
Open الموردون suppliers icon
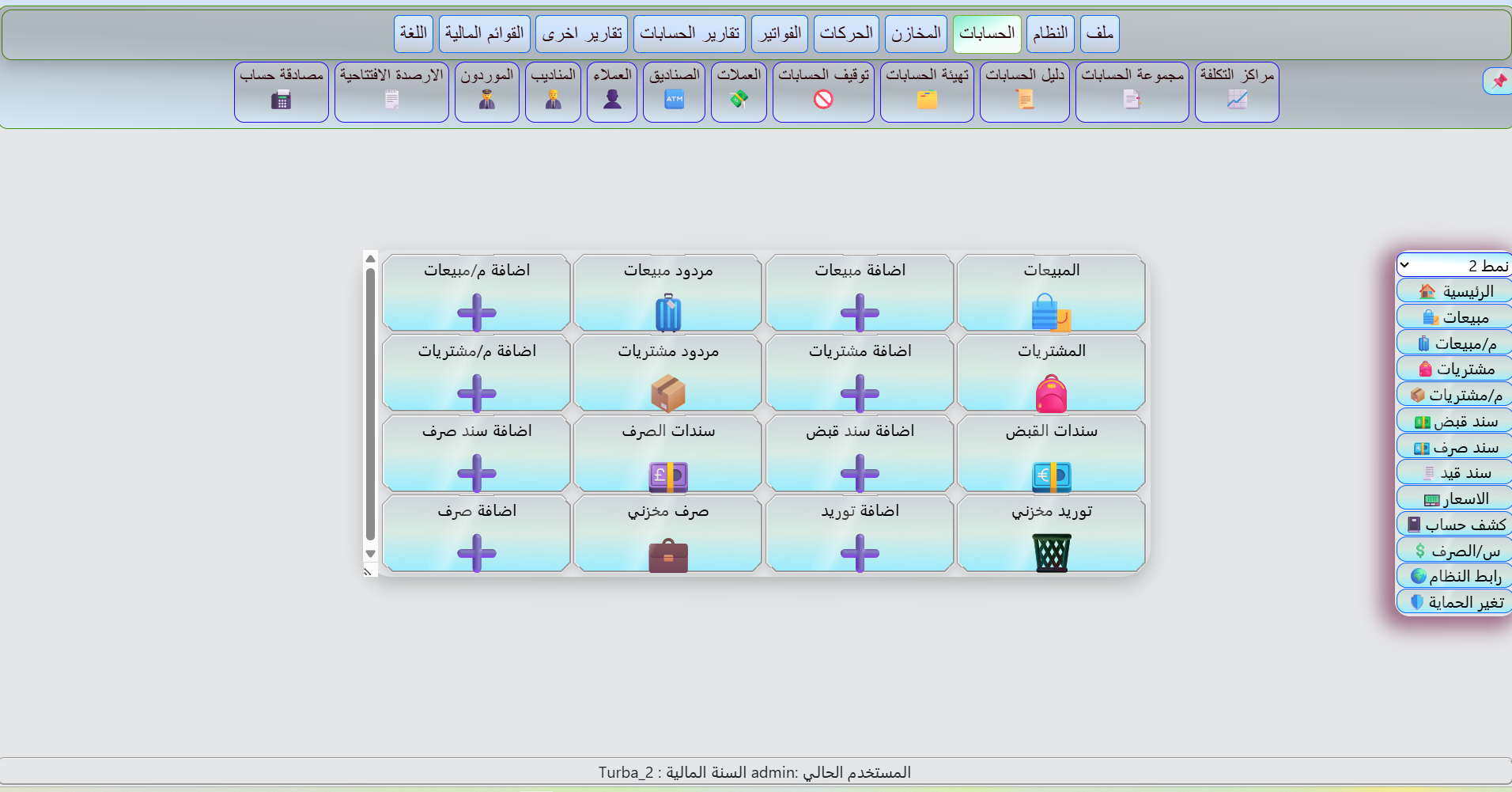coord(487,93)
